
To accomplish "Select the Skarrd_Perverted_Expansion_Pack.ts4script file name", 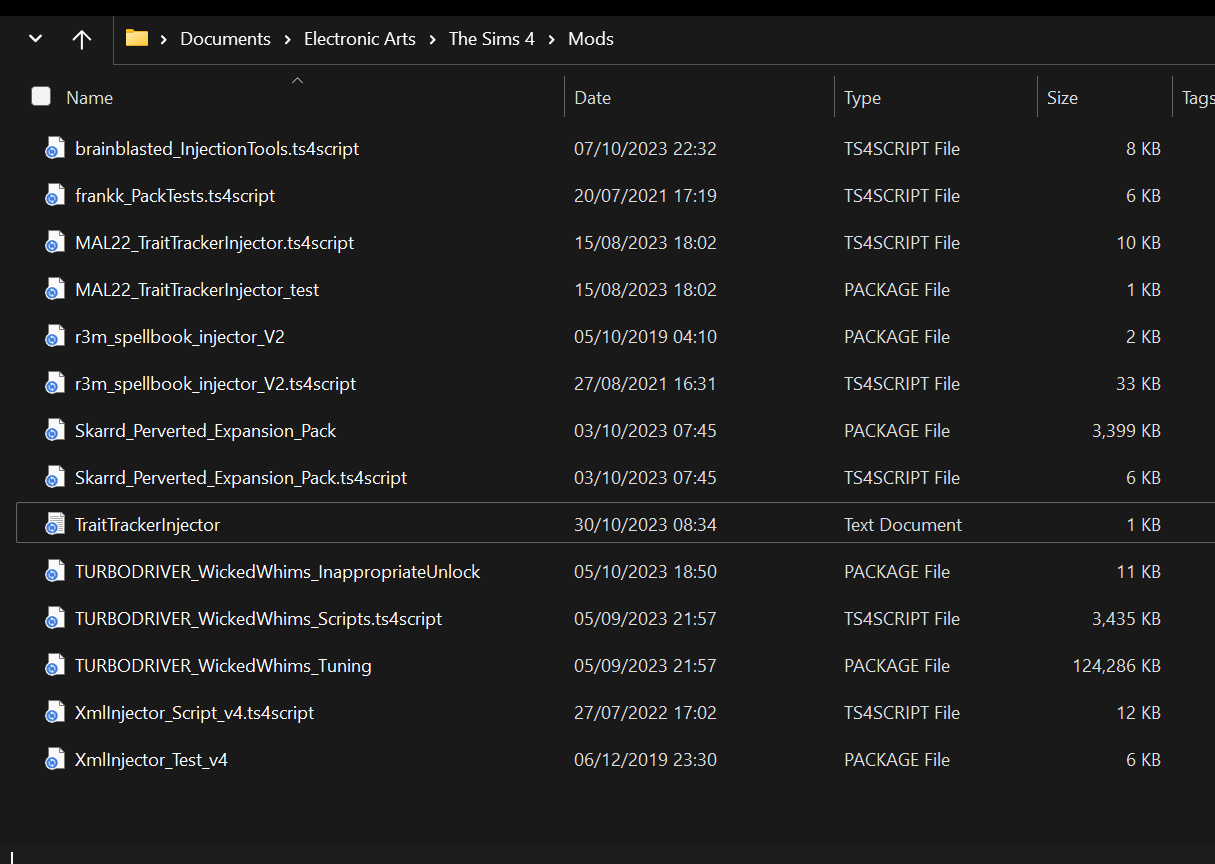I will (x=241, y=478).
